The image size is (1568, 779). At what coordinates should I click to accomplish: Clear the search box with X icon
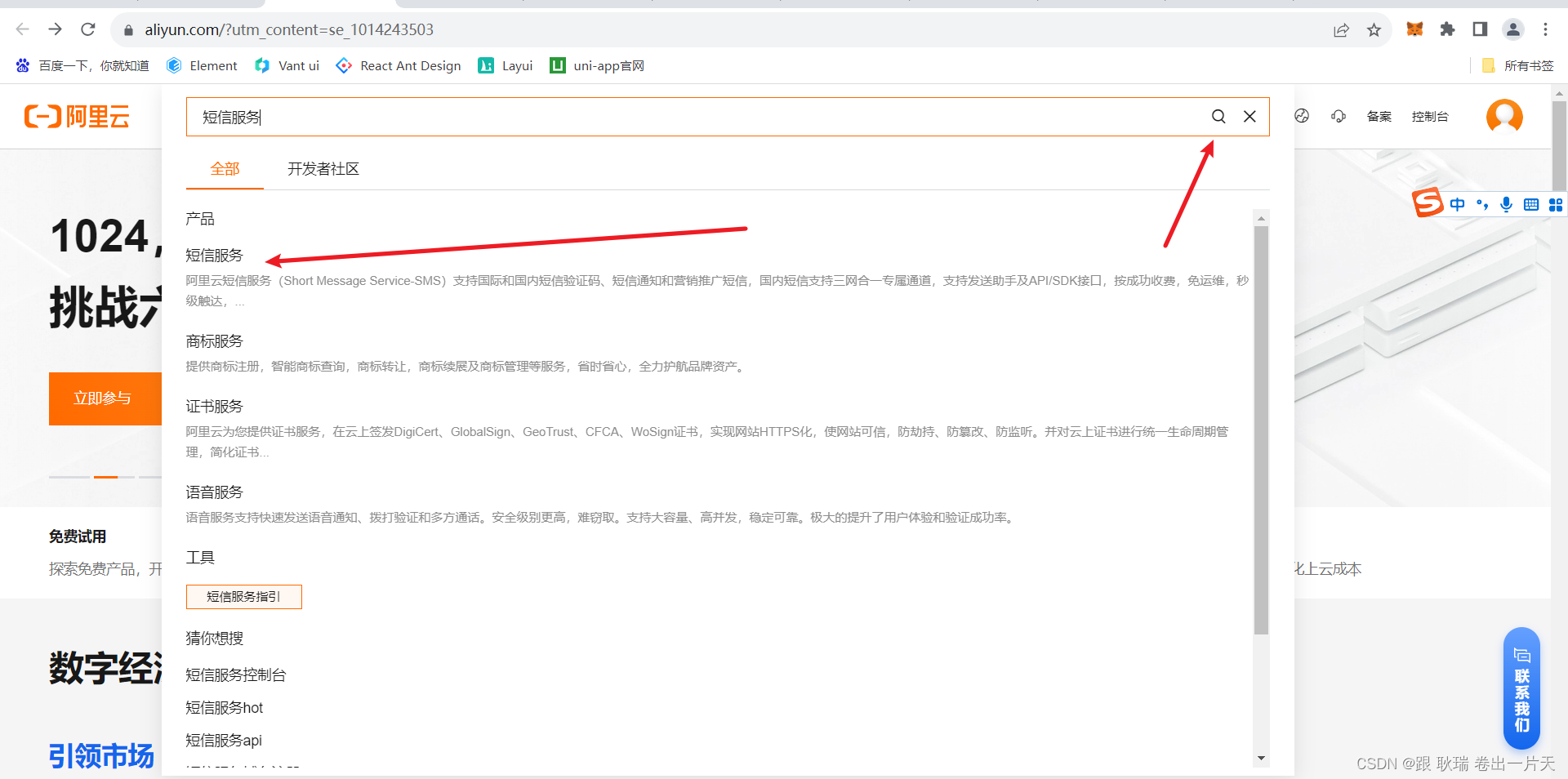click(x=1249, y=117)
